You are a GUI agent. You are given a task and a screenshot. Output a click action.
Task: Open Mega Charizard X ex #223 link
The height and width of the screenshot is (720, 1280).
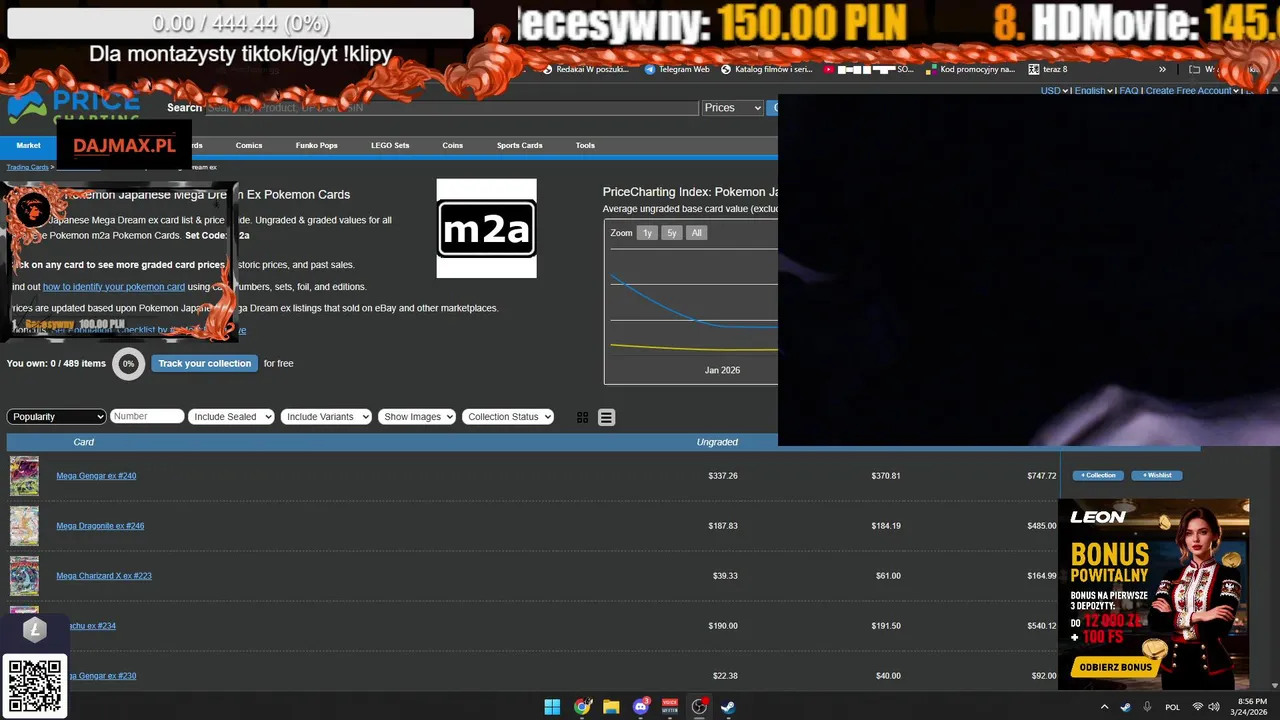[104, 576]
